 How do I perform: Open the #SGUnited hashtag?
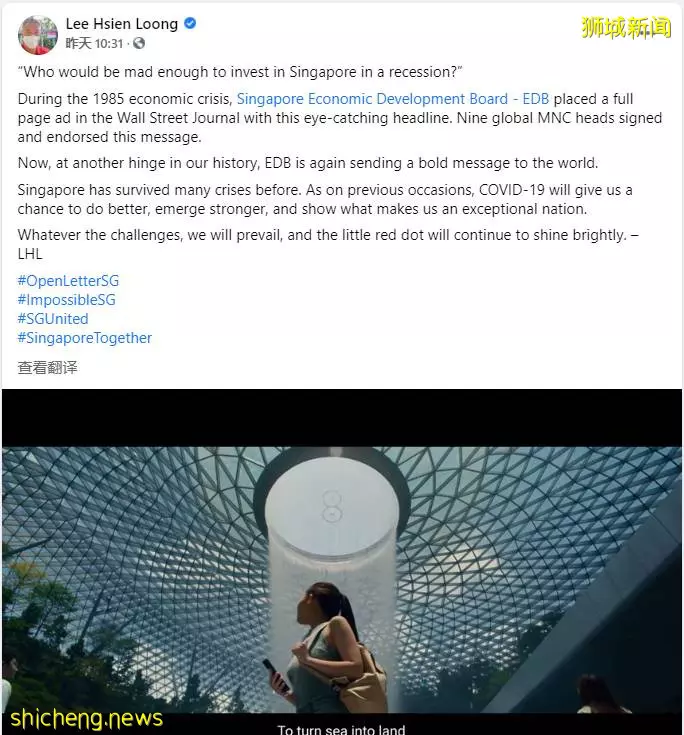pyautogui.click(x=53, y=319)
